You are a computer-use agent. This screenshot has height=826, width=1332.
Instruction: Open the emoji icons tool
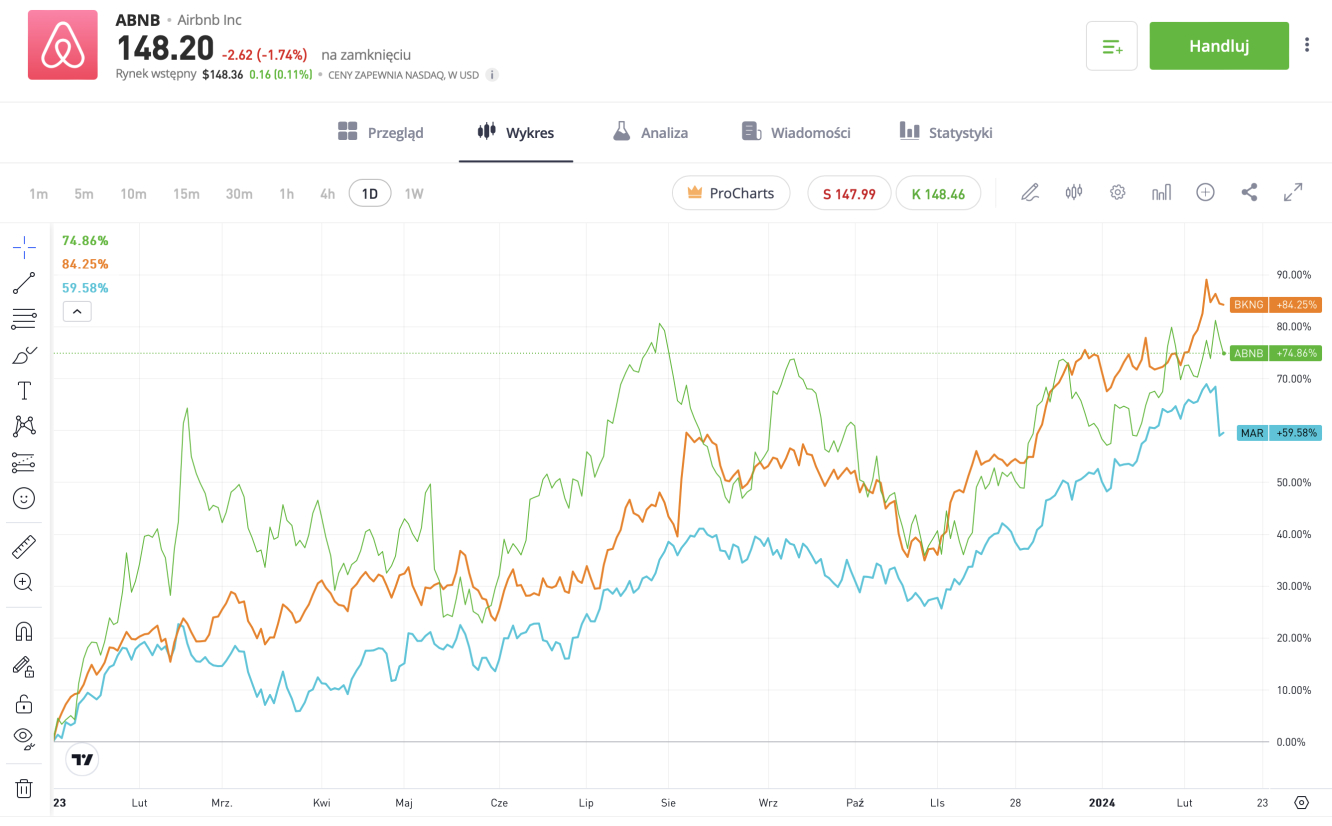(x=24, y=497)
